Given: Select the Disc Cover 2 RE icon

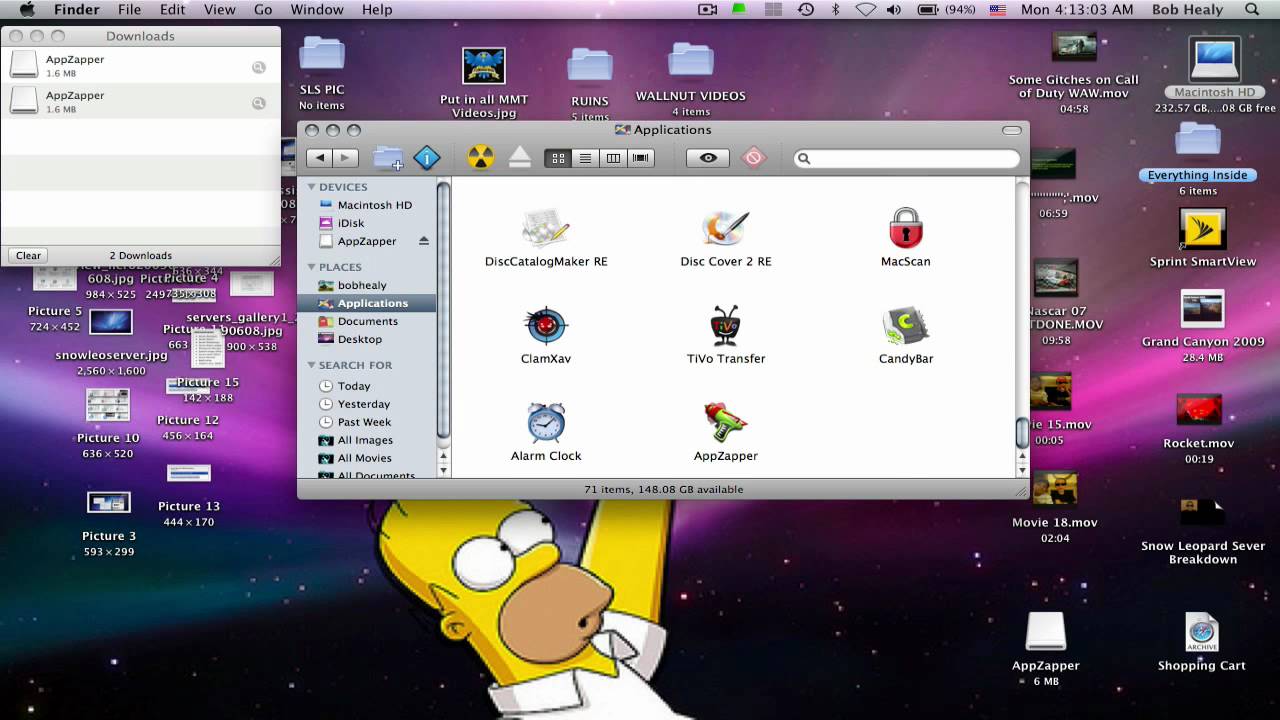Looking at the screenshot, I should [725, 229].
